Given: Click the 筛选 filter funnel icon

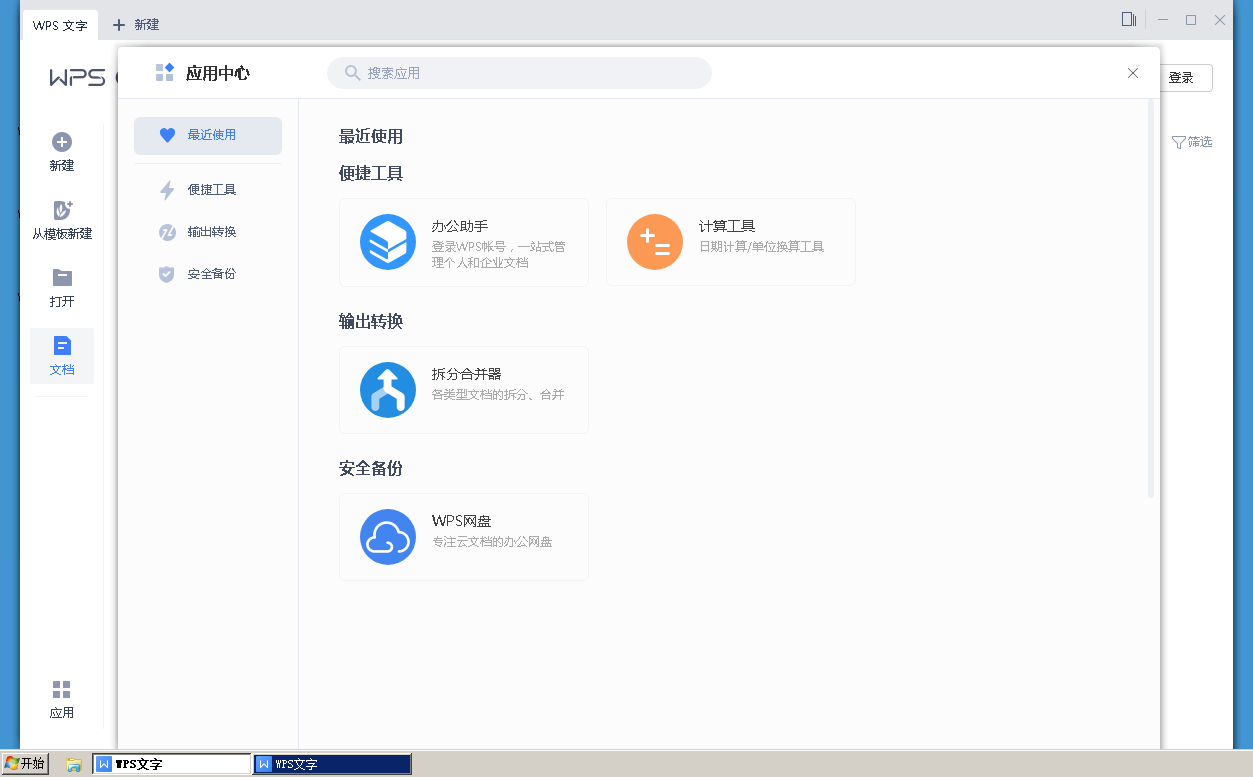Looking at the screenshot, I should click(x=1179, y=142).
